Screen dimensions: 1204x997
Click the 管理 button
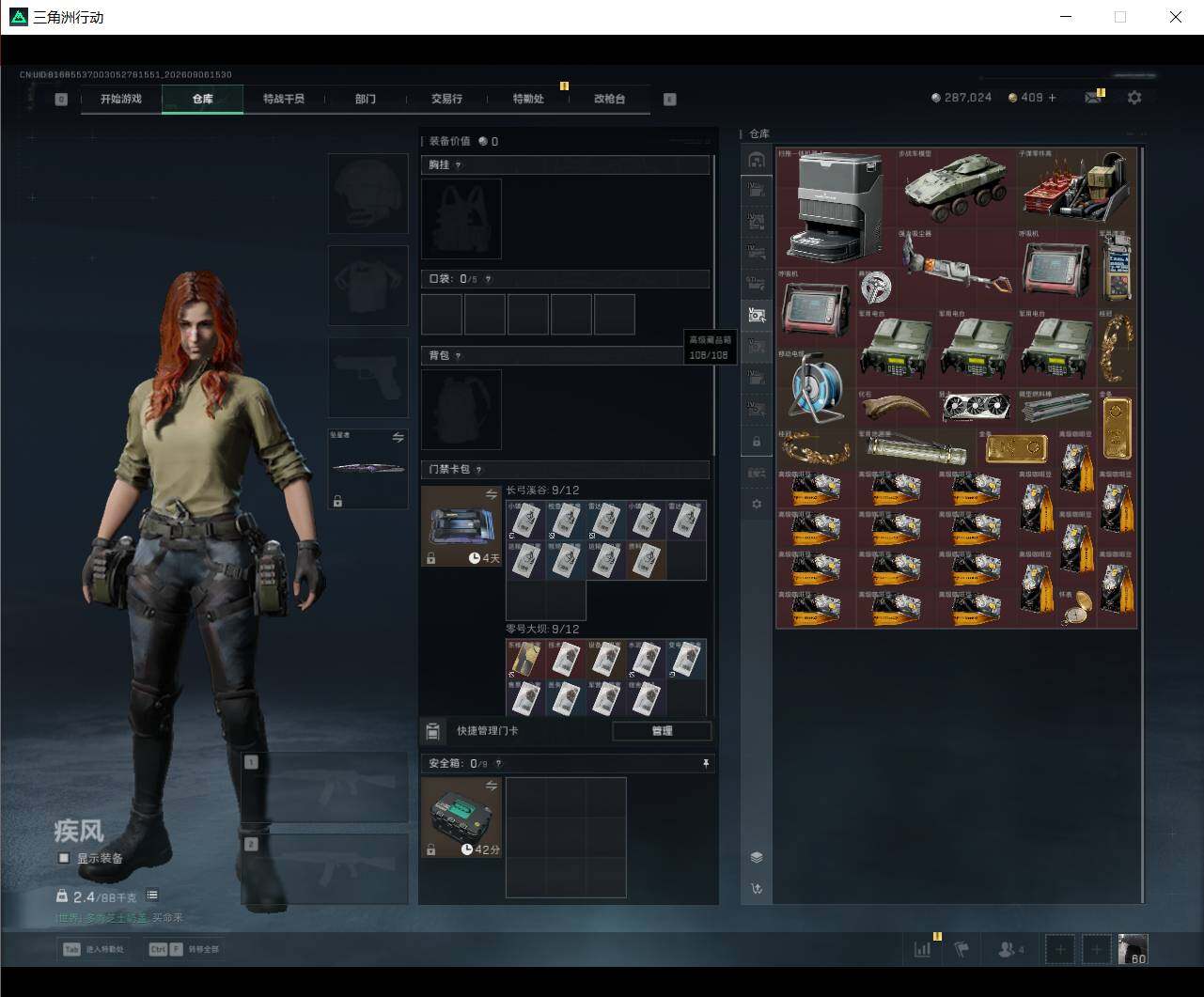662,731
